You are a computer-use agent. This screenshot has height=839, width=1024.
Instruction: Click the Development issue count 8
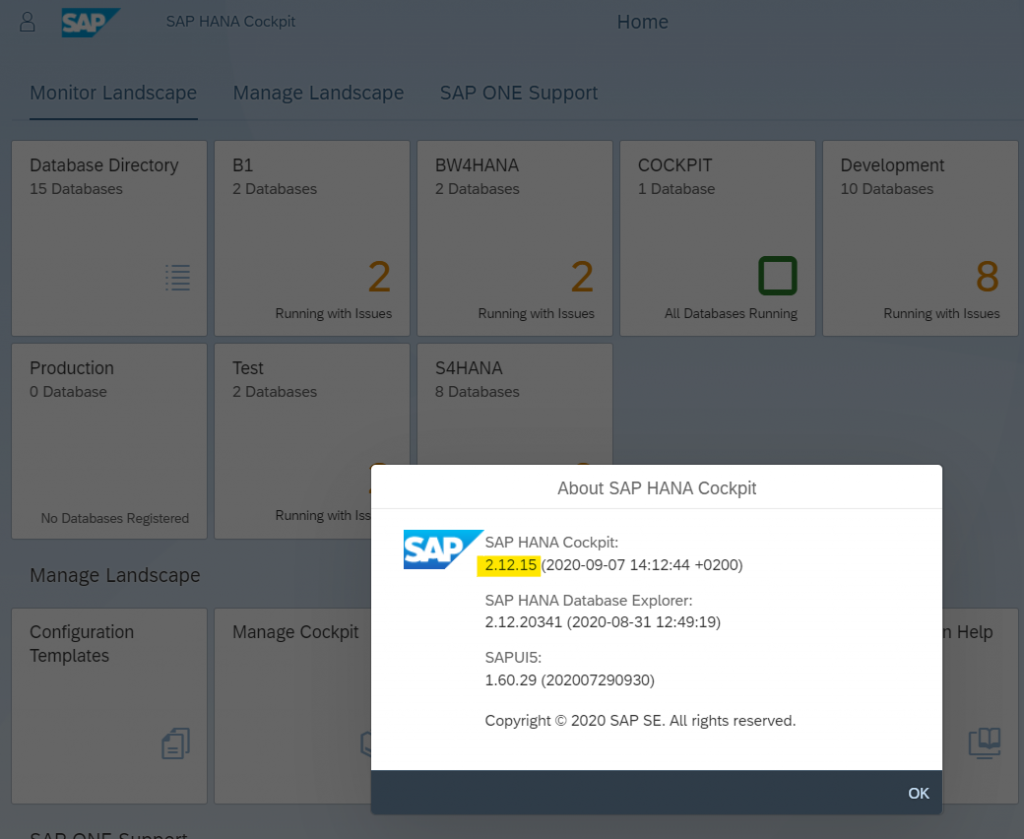pos(987,276)
